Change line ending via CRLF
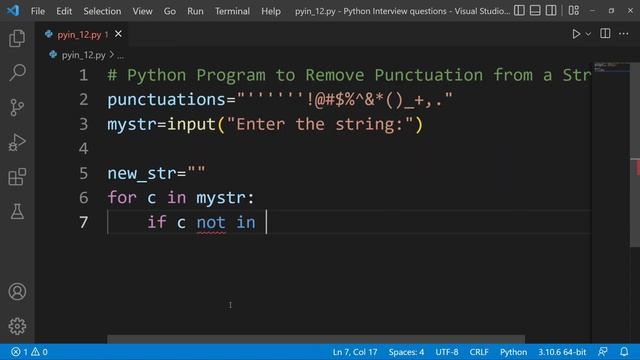The height and width of the screenshot is (360, 640). (x=479, y=352)
